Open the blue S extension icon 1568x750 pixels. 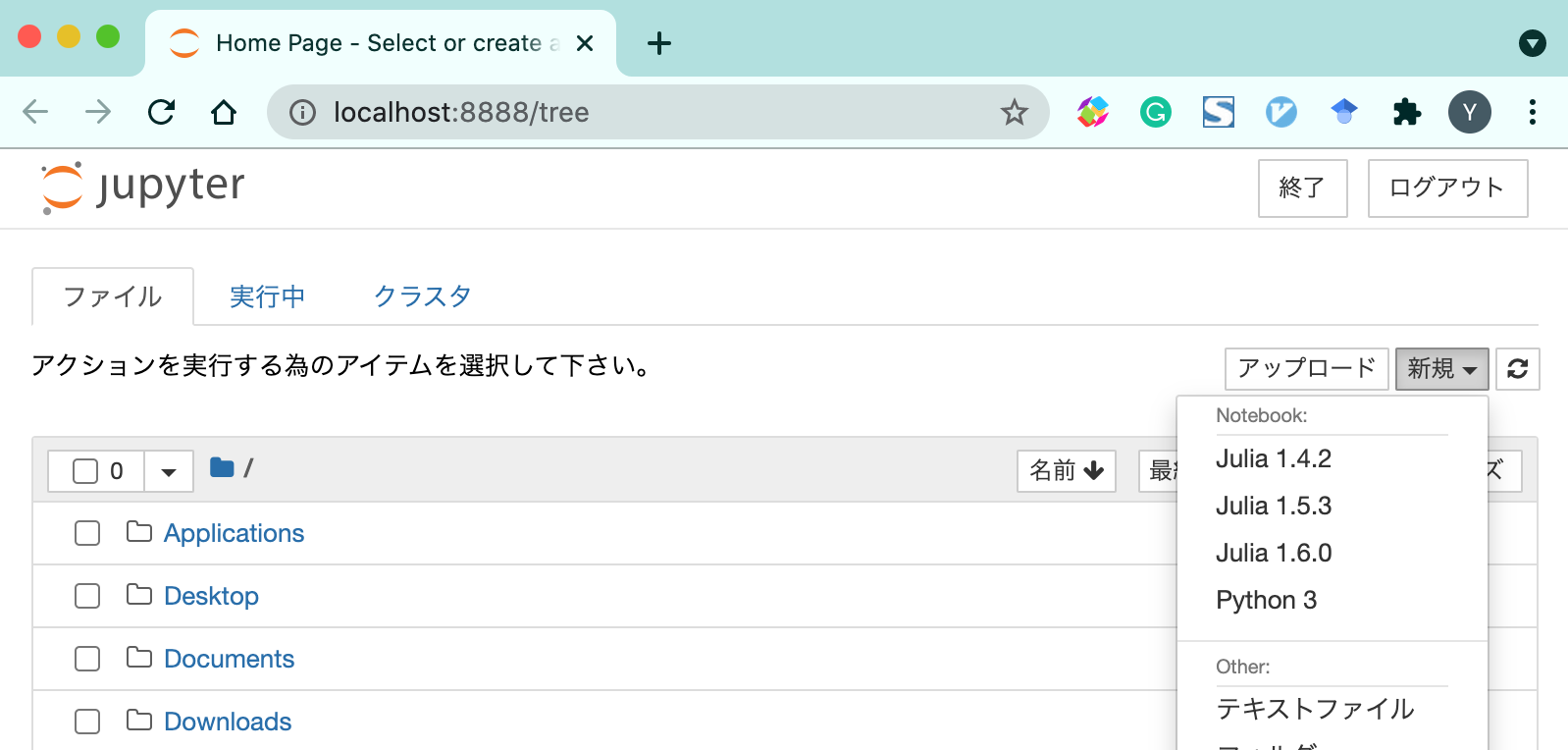(x=1219, y=112)
